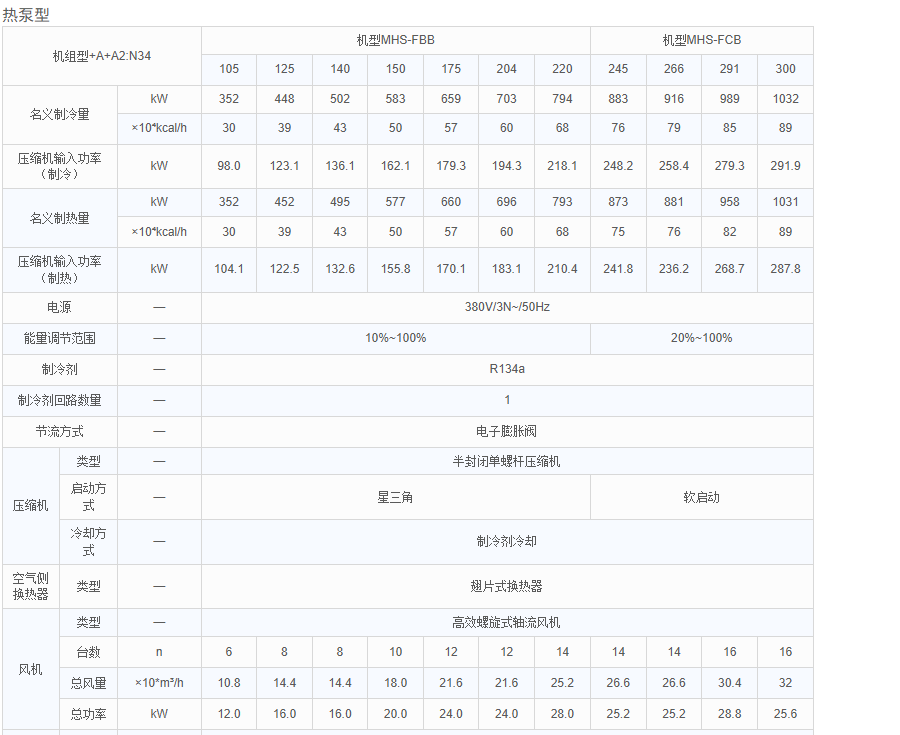
Task: Select the 压缩机 compressor row label
Action: click(31, 507)
